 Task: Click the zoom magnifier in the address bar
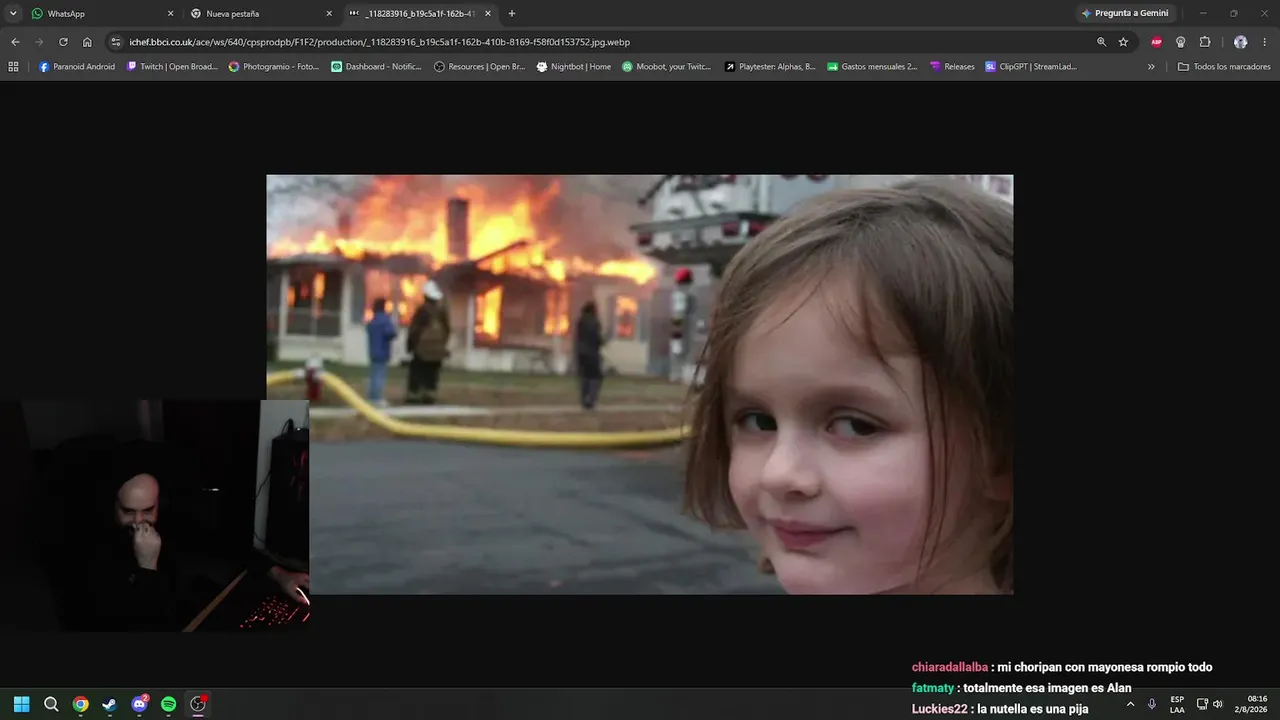click(1101, 42)
